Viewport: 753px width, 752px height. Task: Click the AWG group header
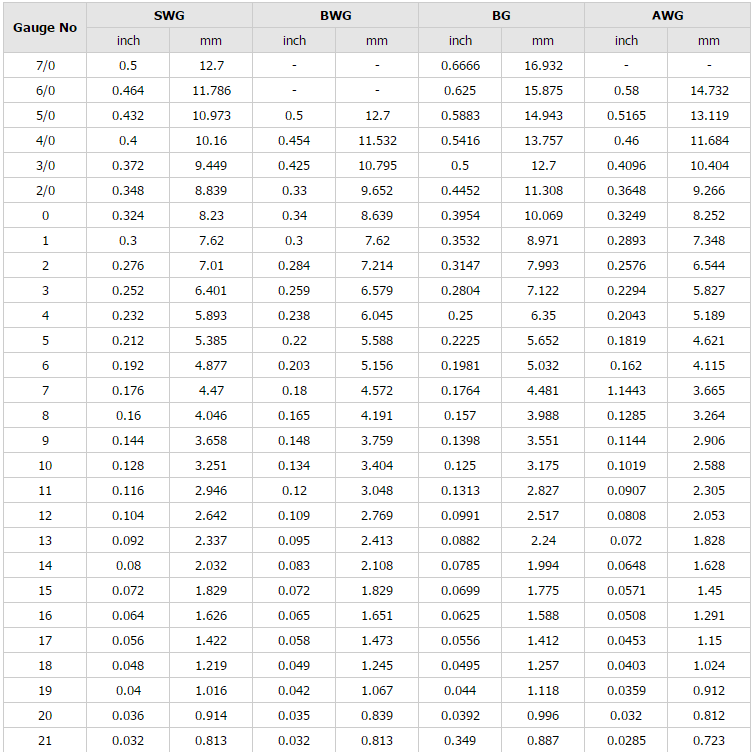pyautogui.click(x=667, y=16)
